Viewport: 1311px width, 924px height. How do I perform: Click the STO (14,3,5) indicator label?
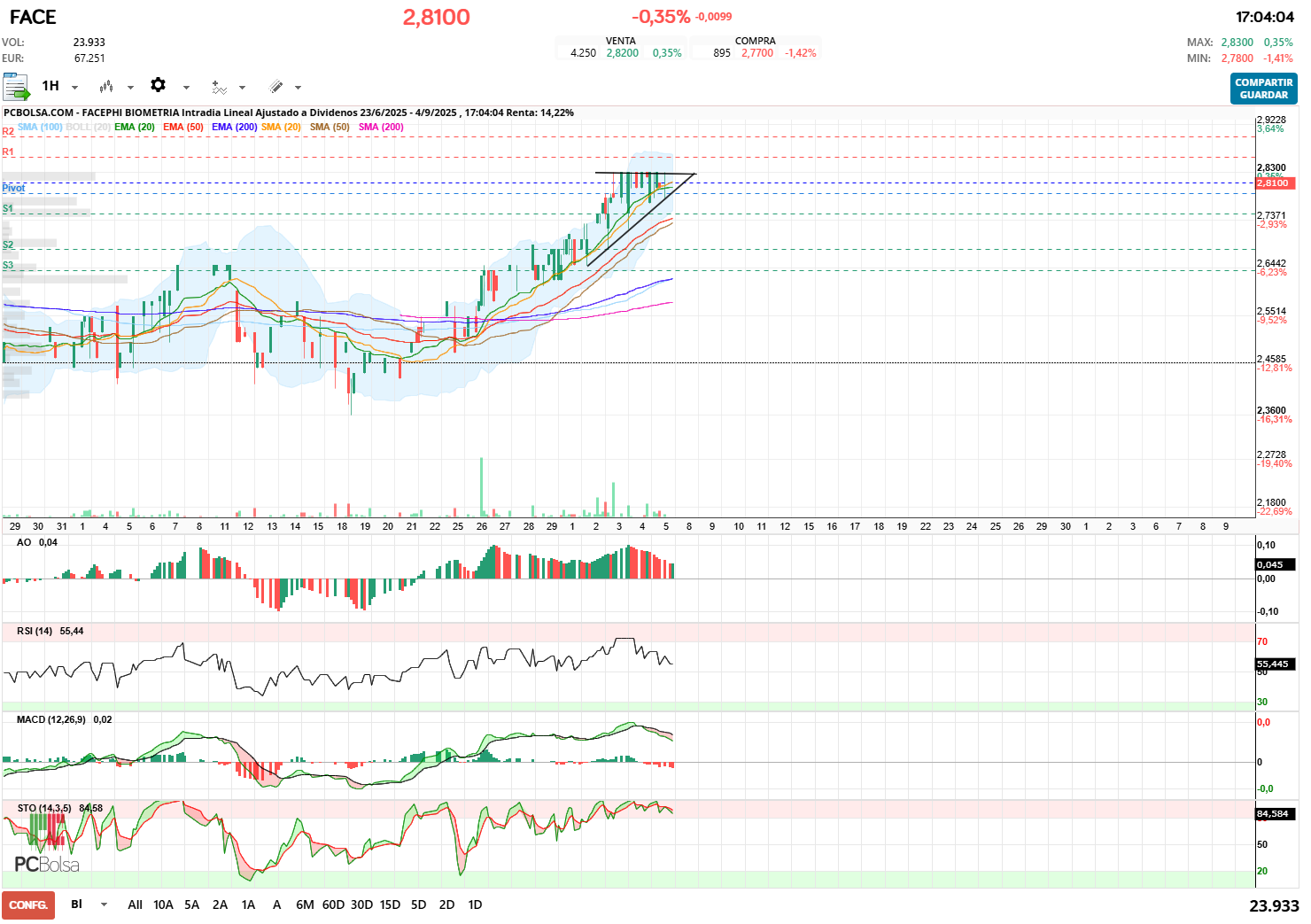click(44, 808)
